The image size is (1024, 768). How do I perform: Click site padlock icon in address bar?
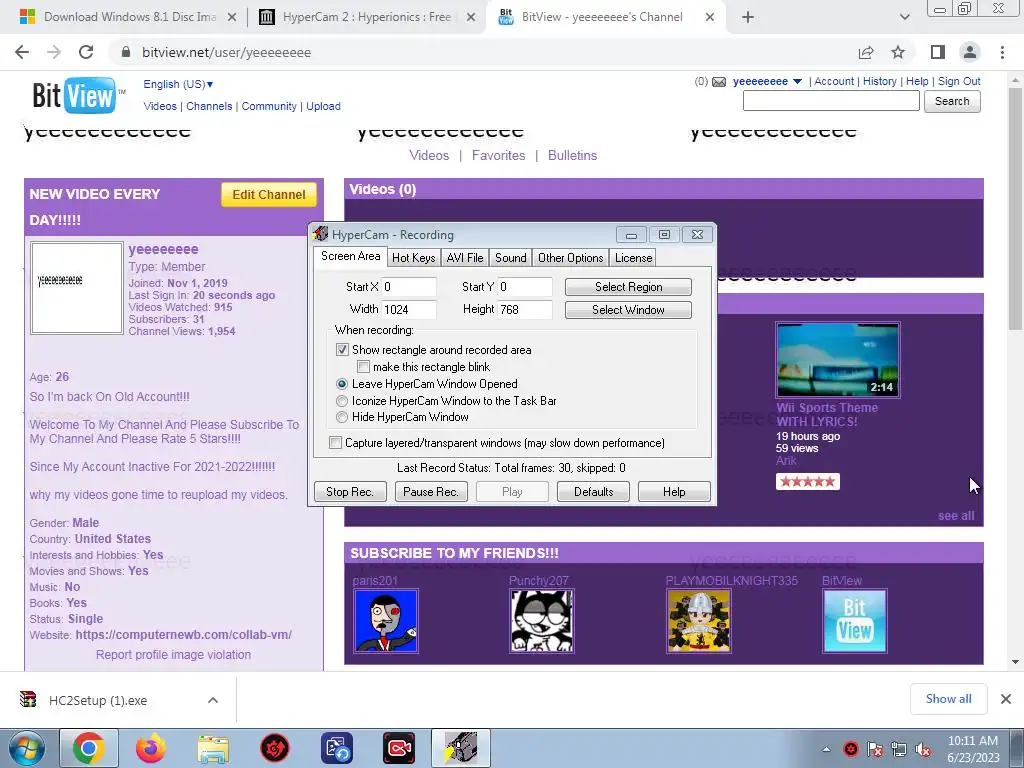click(x=126, y=52)
